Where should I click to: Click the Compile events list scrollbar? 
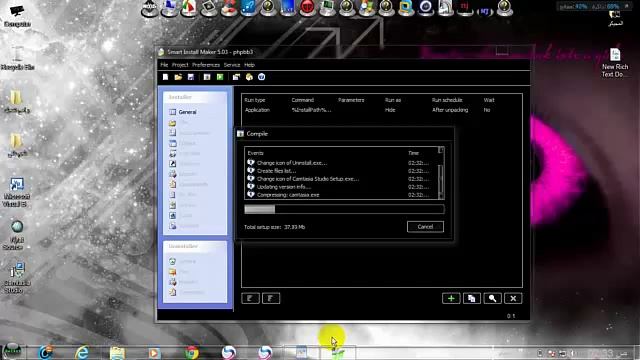tap(441, 173)
